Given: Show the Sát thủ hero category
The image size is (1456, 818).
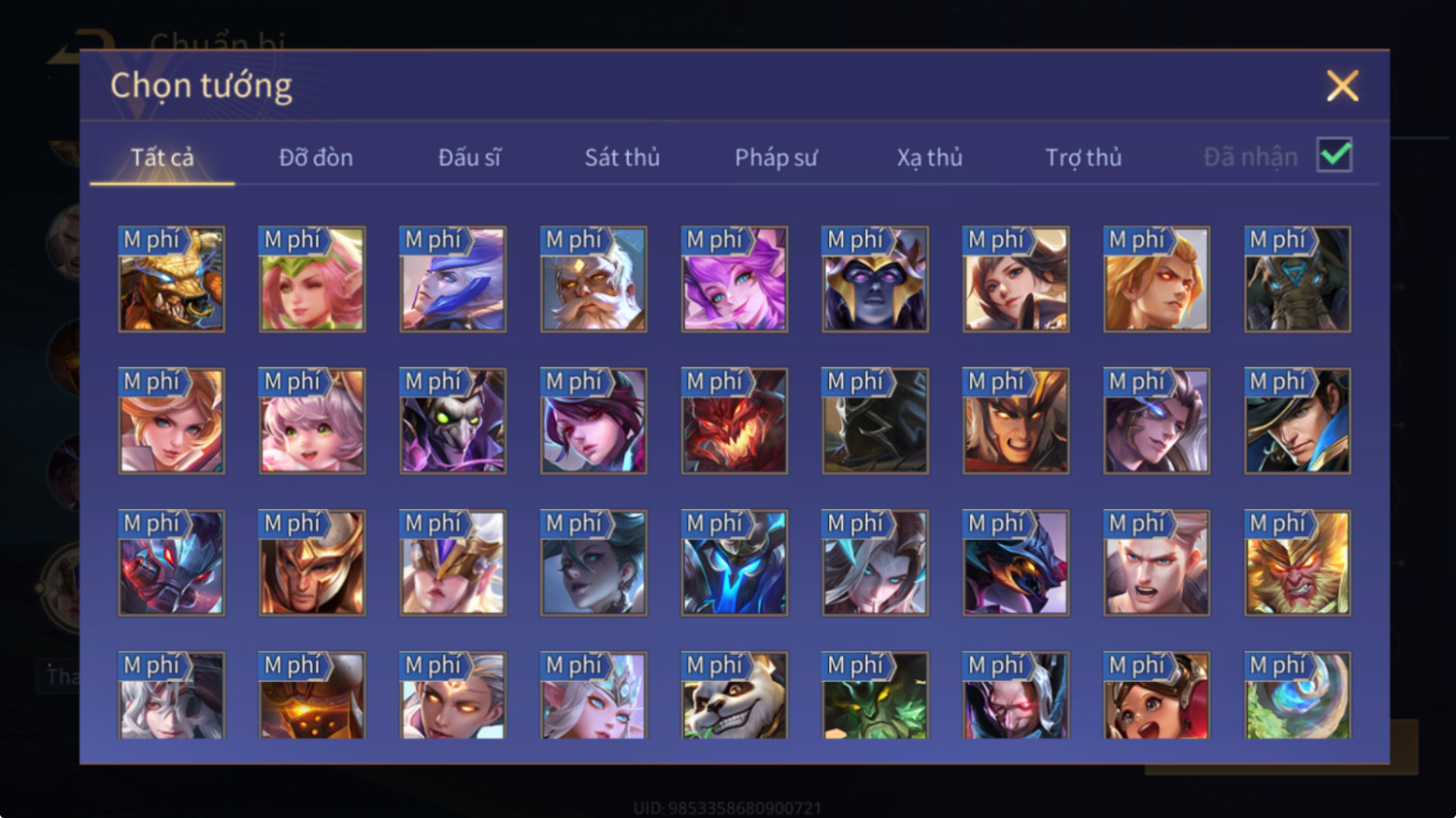Looking at the screenshot, I should (x=622, y=157).
